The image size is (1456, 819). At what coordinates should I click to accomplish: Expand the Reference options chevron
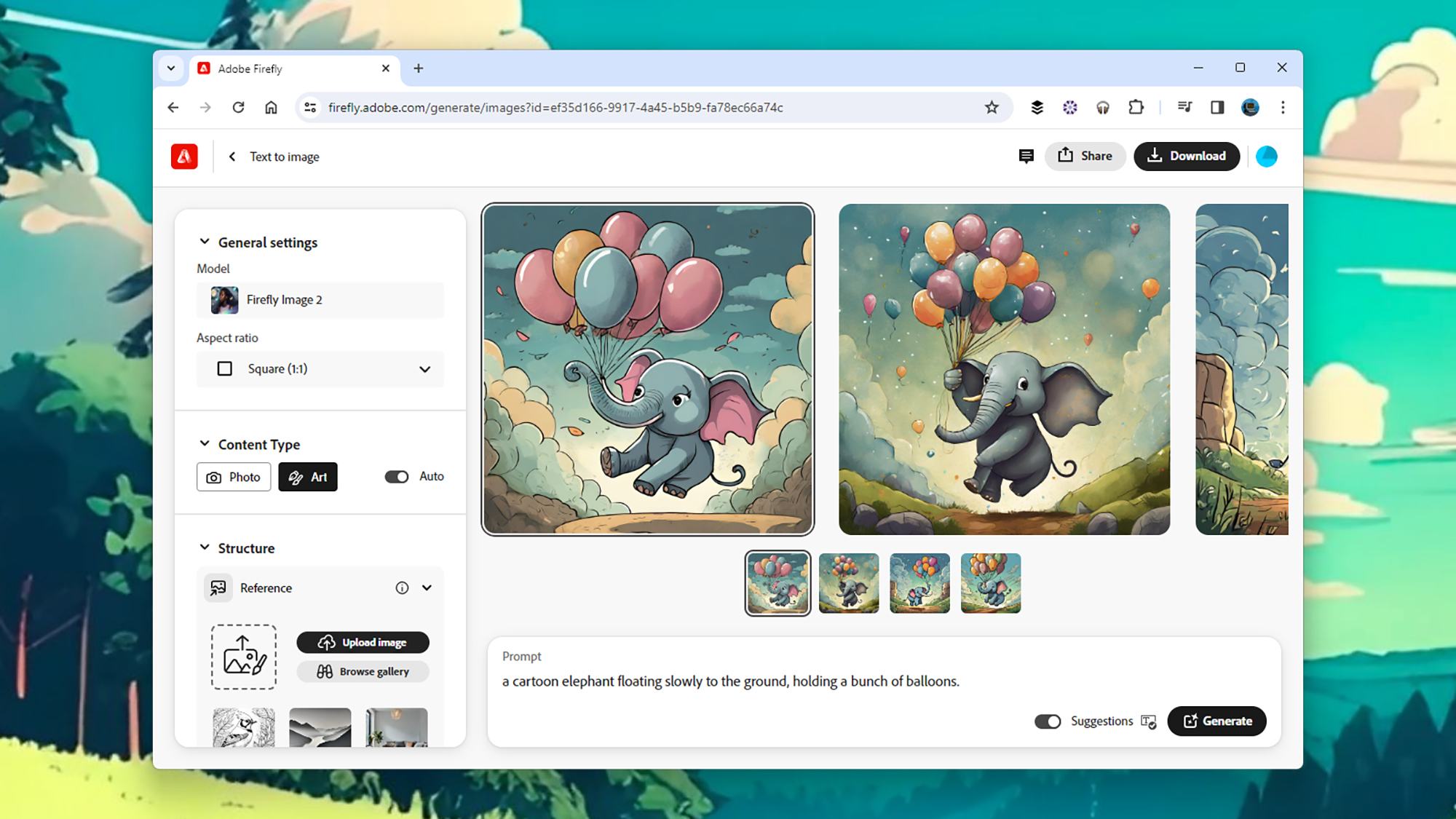click(x=428, y=587)
